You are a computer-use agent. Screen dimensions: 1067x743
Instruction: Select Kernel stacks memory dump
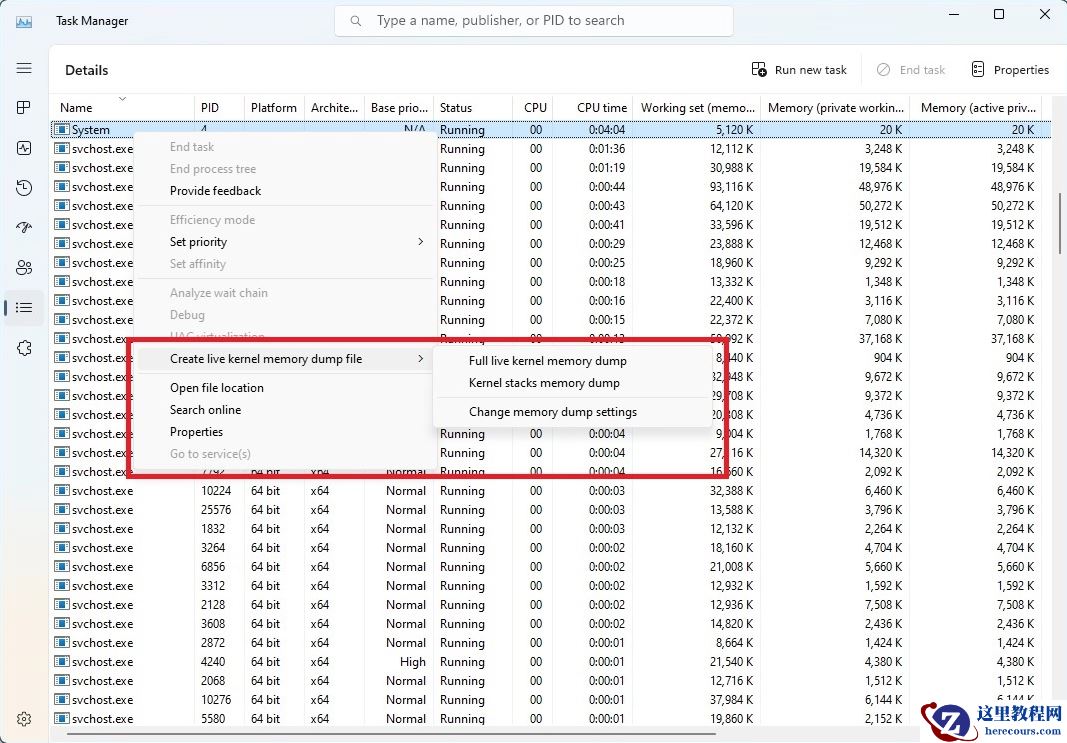(x=544, y=382)
